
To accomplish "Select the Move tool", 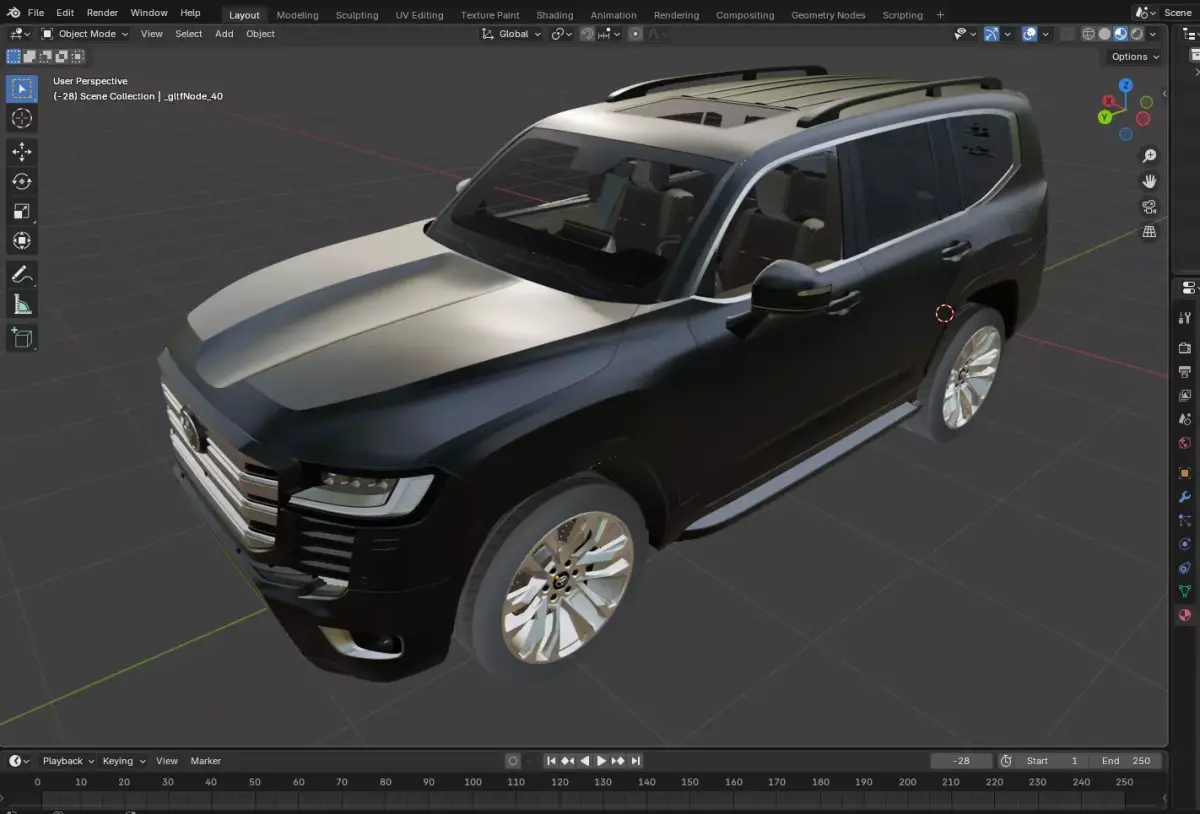I will pyautogui.click(x=21, y=152).
